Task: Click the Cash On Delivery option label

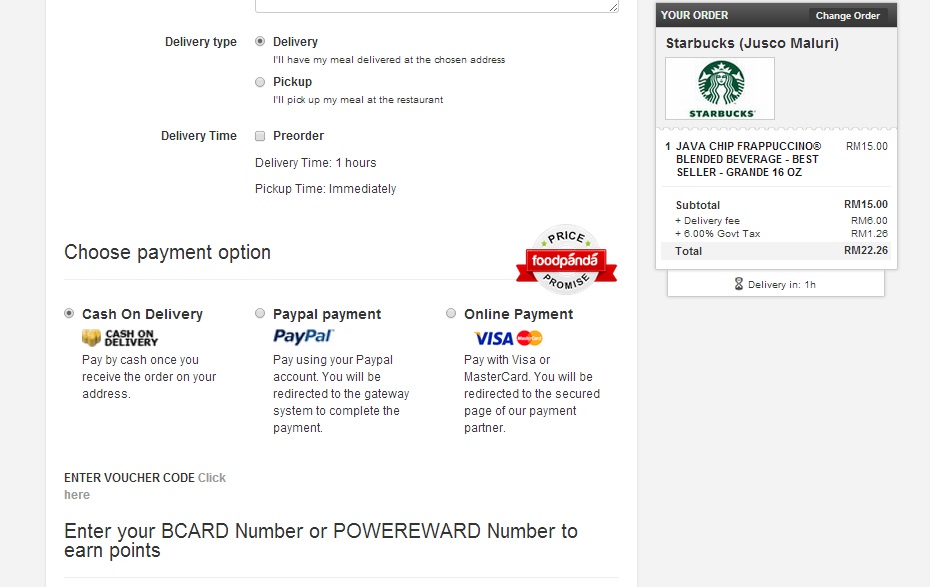Action: (142, 314)
